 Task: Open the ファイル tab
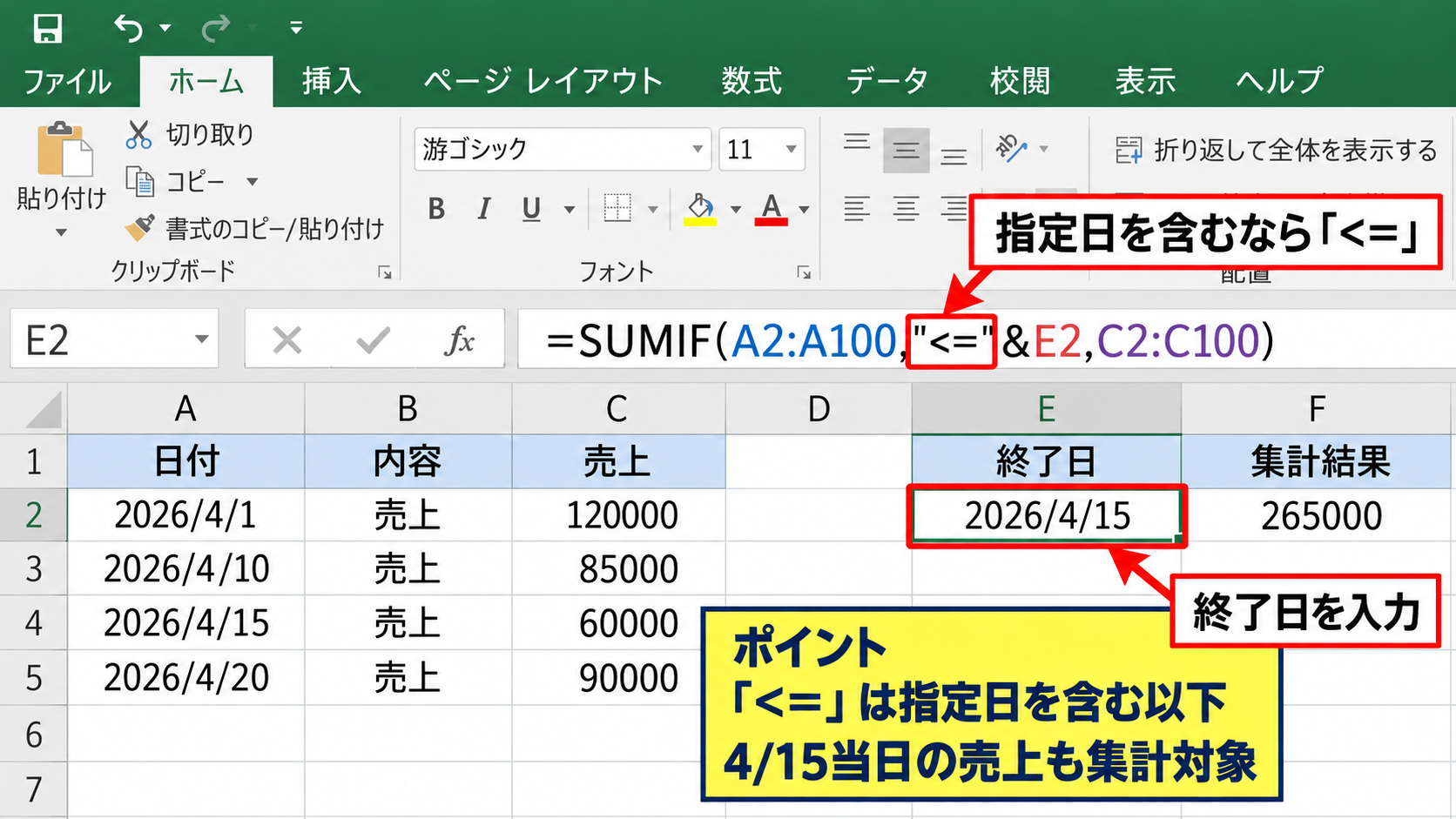point(67,81)
